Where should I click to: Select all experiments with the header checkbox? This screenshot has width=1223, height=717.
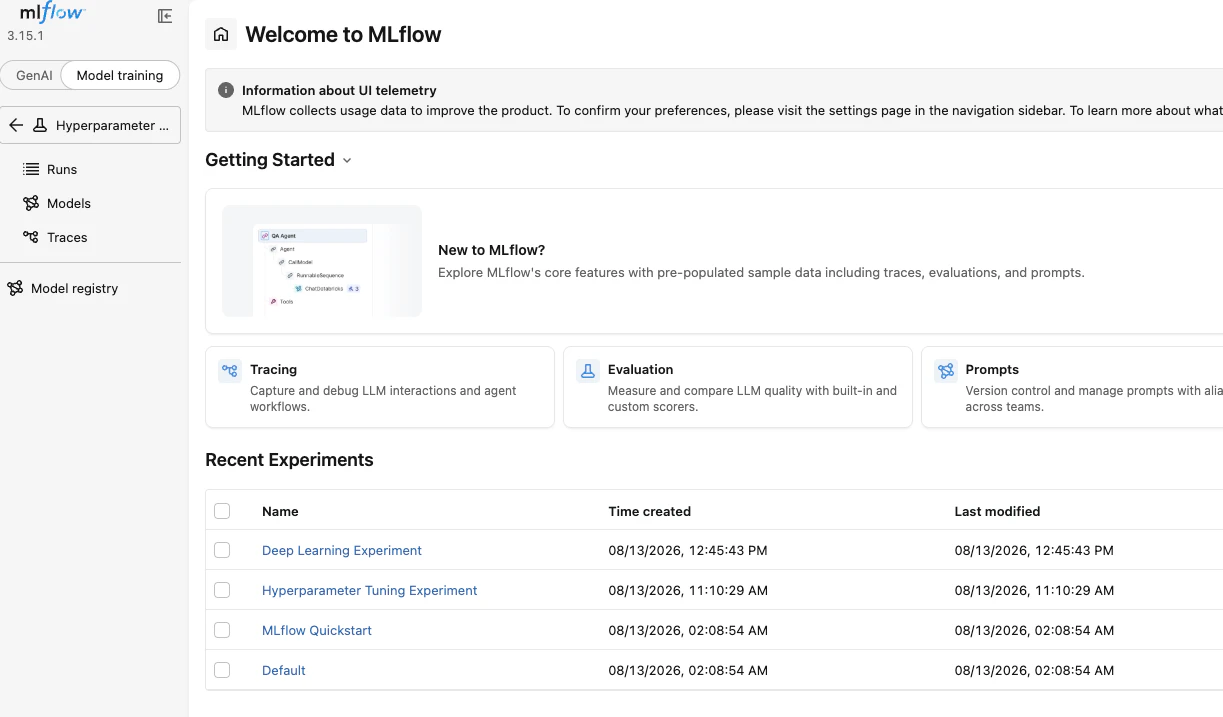[x=222, y=511]
